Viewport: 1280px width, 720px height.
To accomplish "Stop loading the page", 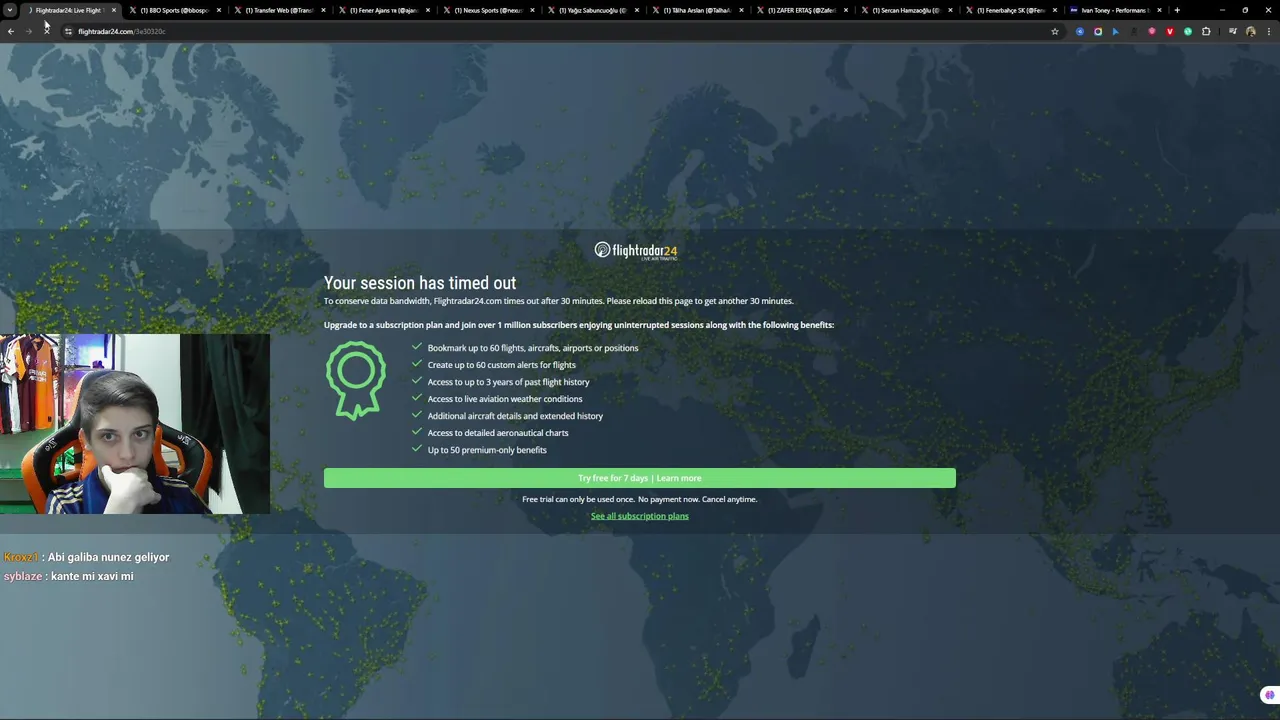I will click(46, 31).
